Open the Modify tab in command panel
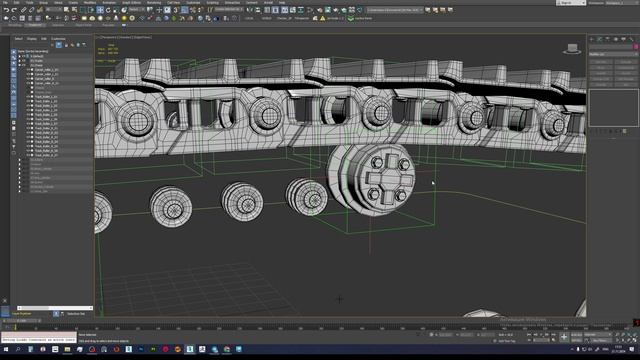 click(600, 39)
